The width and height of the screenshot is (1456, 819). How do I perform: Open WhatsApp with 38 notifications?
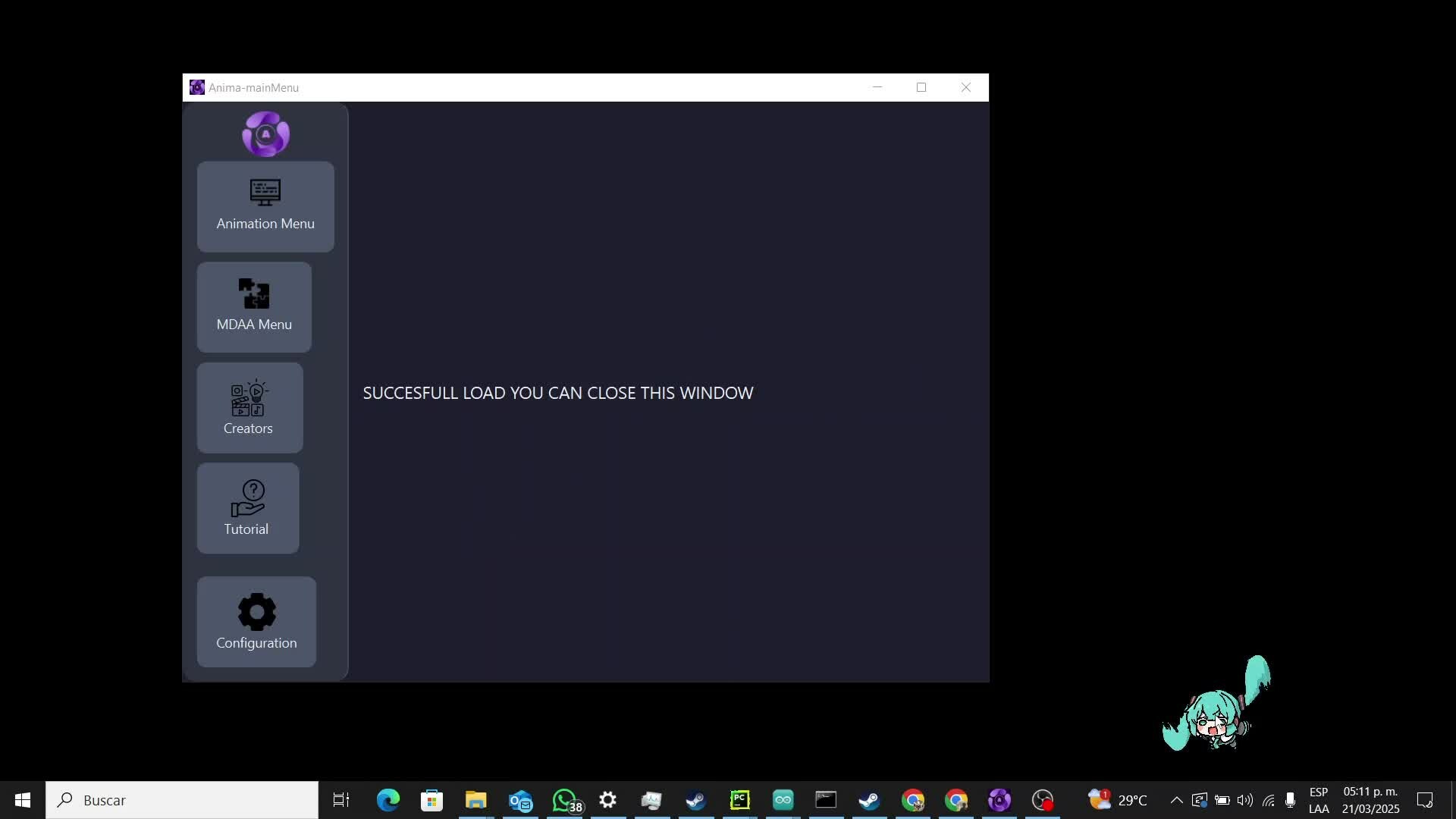click(566, 800)
